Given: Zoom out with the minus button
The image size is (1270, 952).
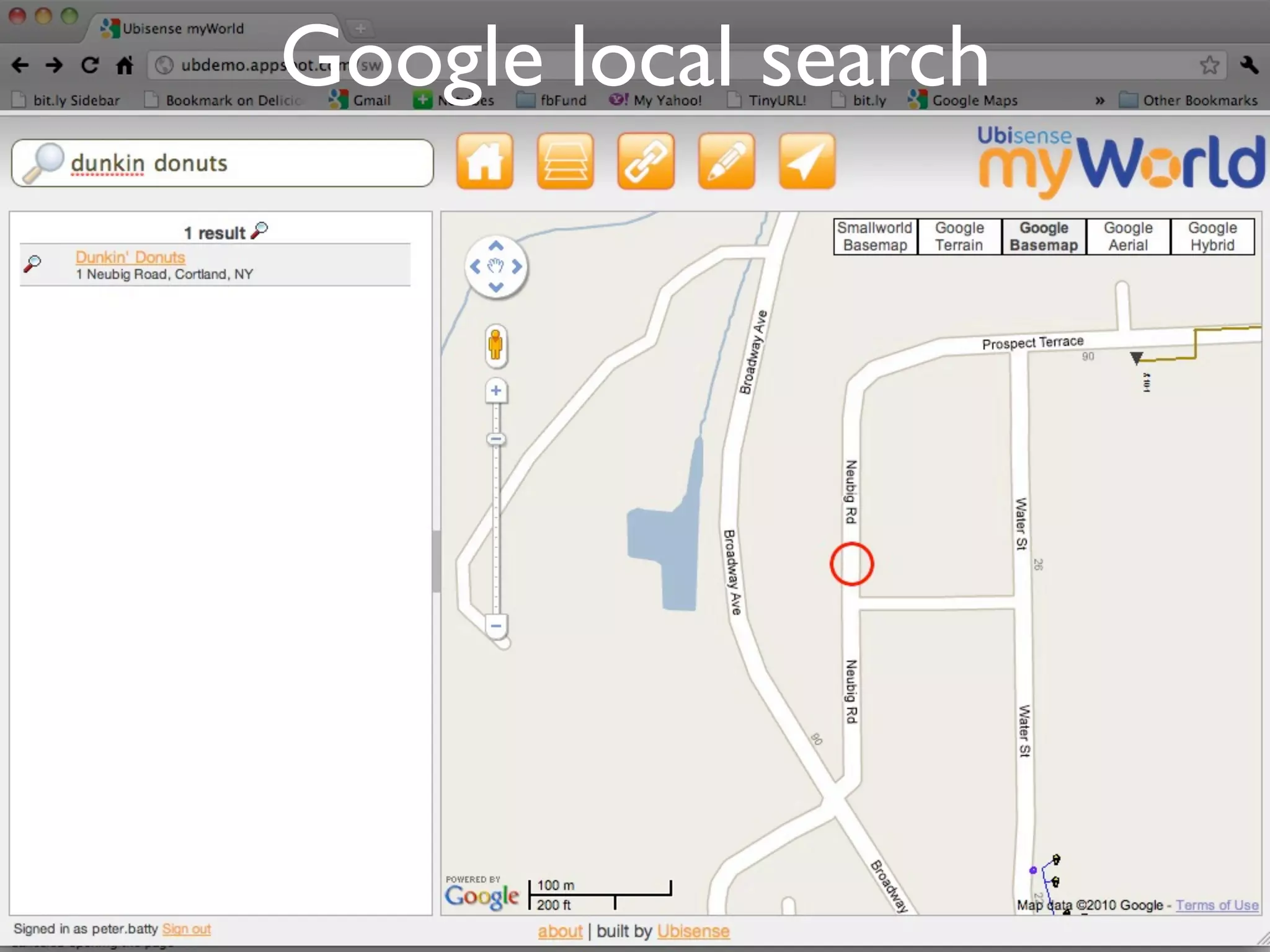Looking at the screenshot, I should 496,625.
